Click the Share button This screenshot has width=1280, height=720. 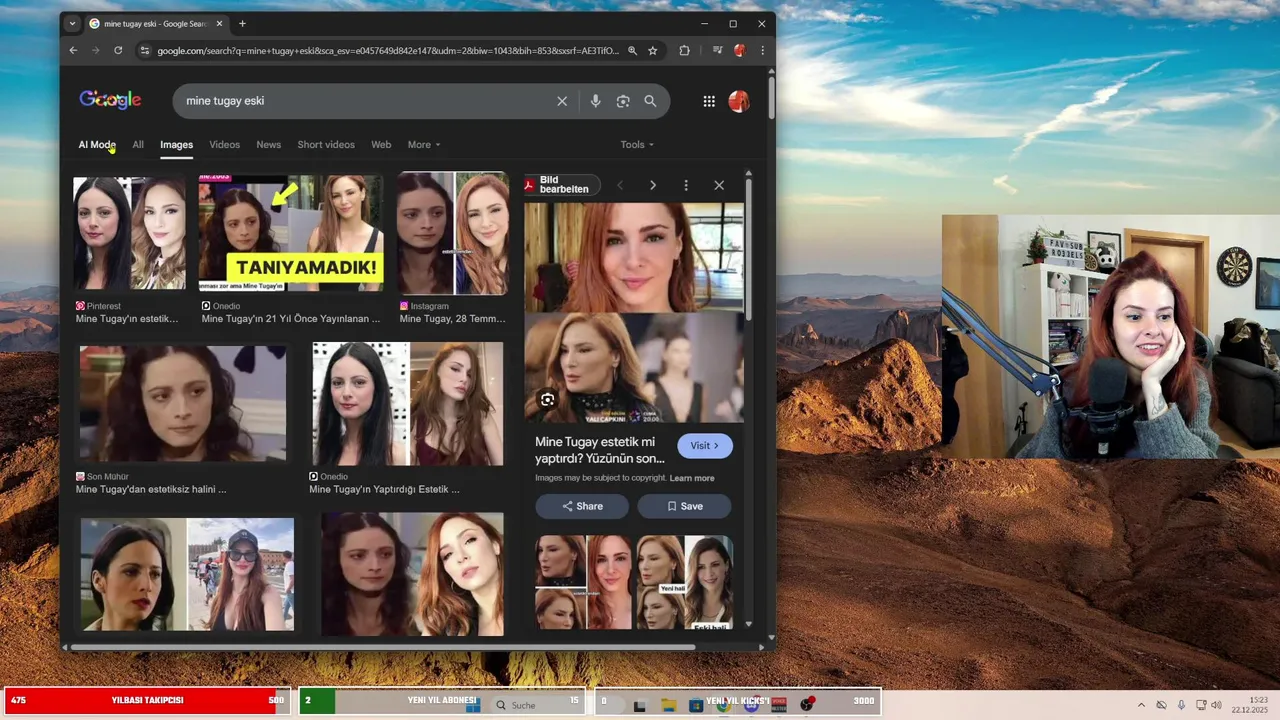(x=582, y=506)
